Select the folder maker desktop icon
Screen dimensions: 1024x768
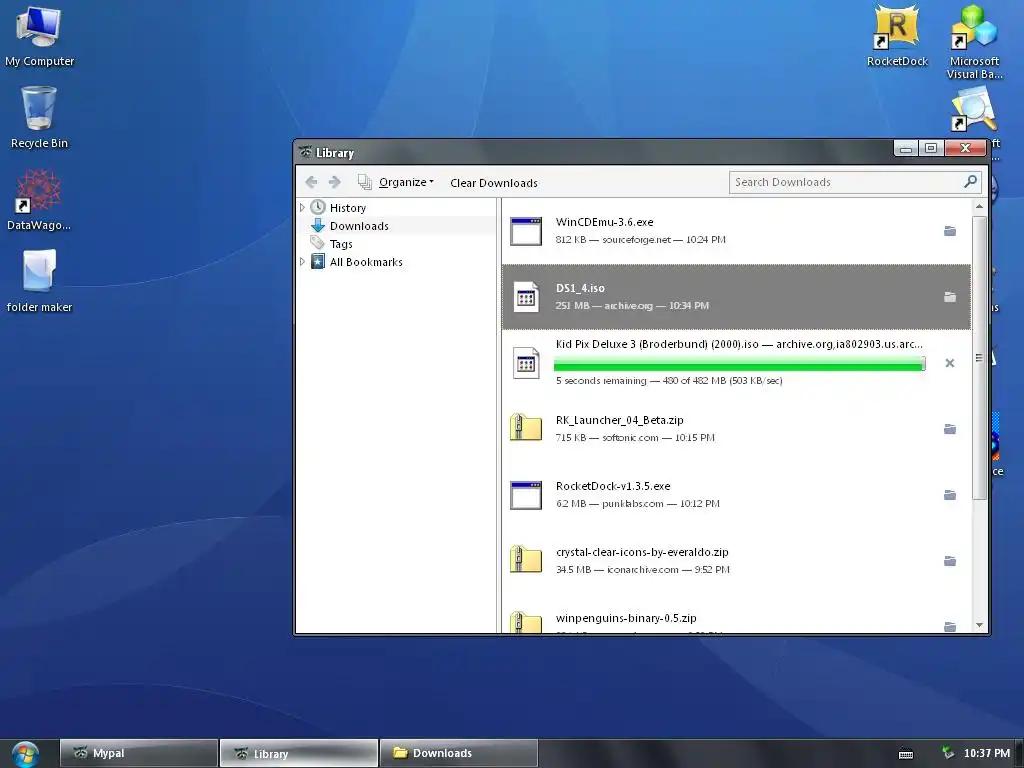39,281
